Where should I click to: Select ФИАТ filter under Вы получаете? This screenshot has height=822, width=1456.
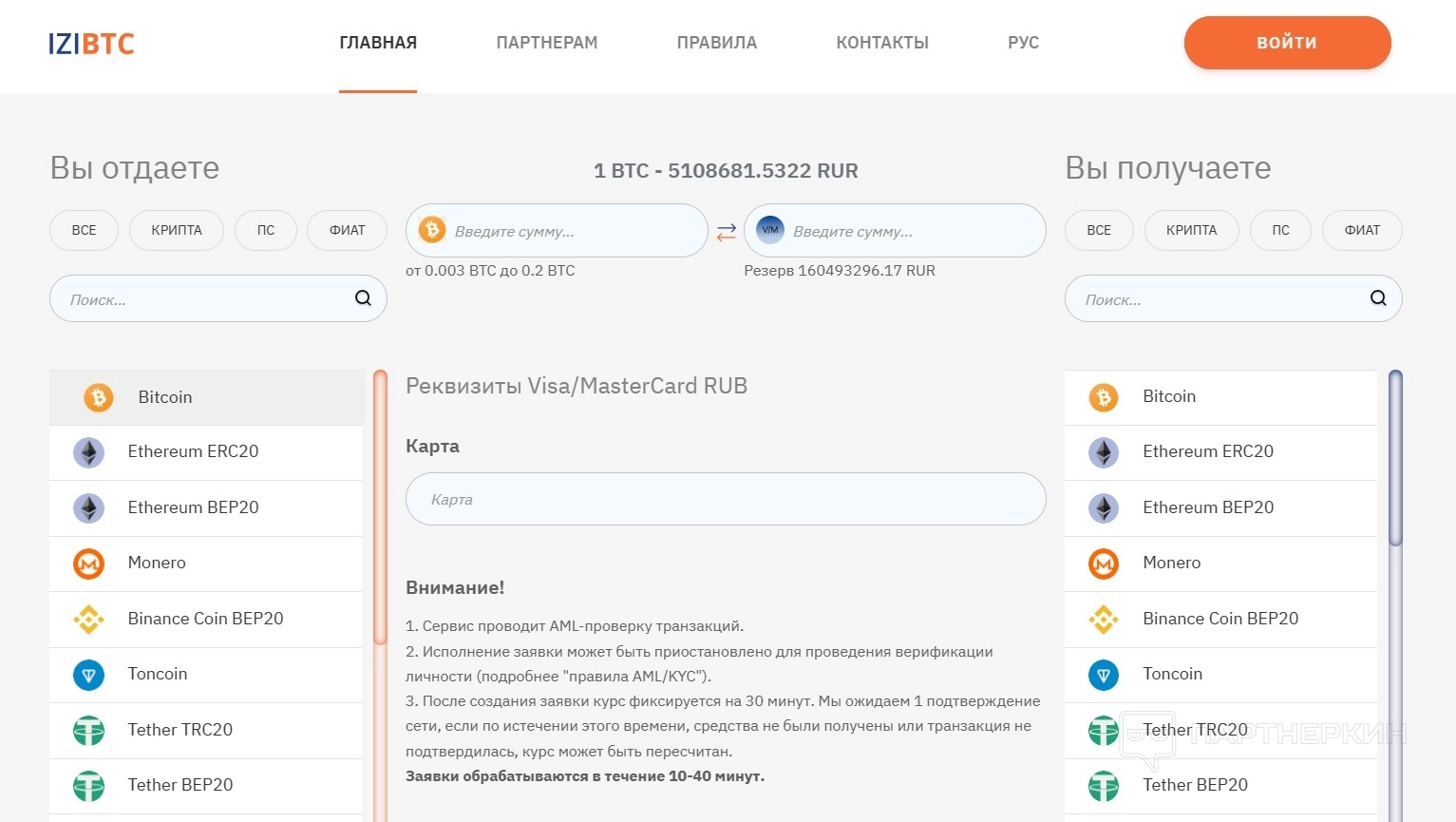click(x=1362, y=230)
